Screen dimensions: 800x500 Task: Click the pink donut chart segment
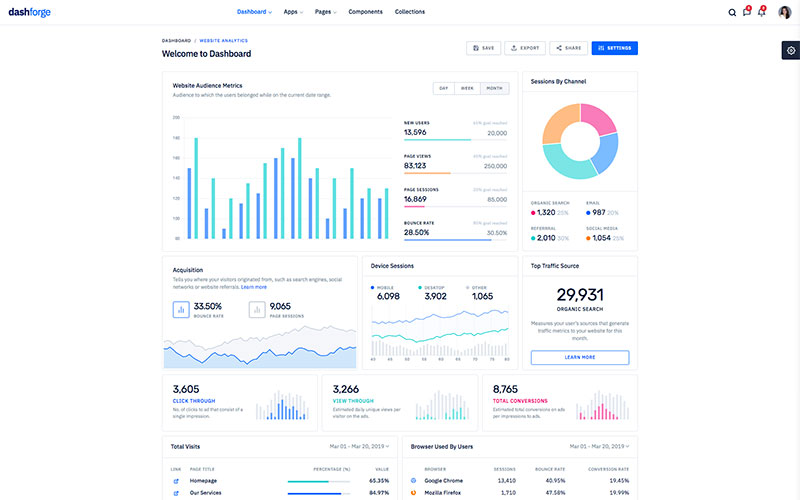(x=598, y=117)
